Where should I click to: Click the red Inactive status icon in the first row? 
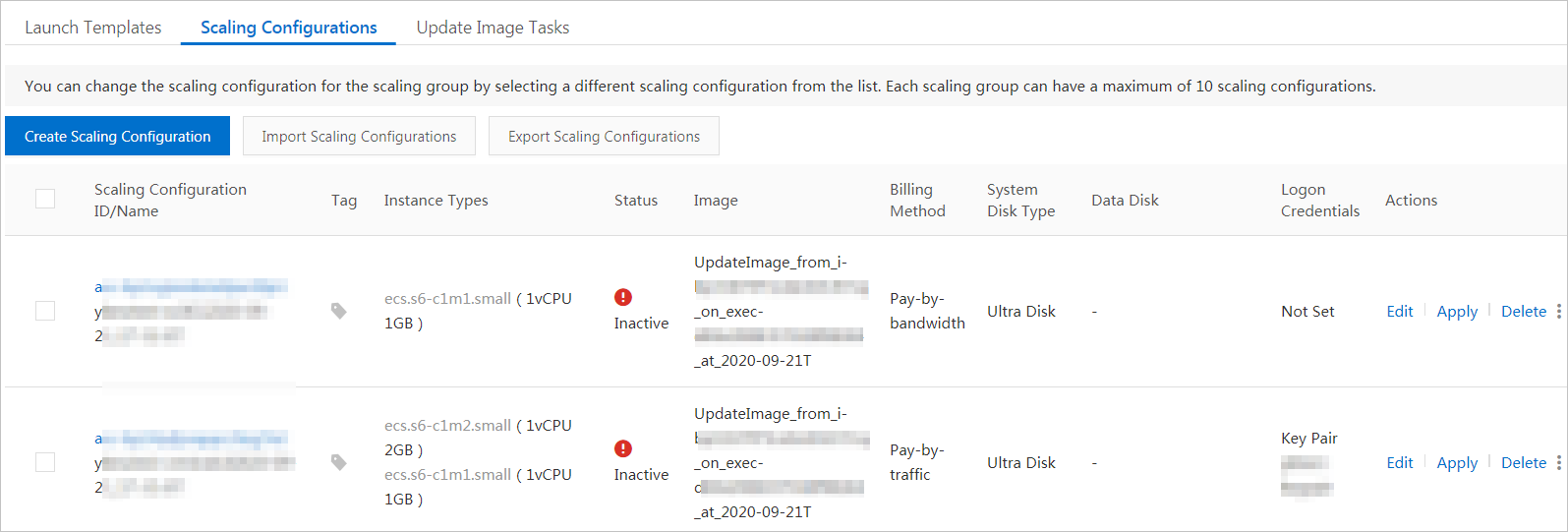[623, 297]
